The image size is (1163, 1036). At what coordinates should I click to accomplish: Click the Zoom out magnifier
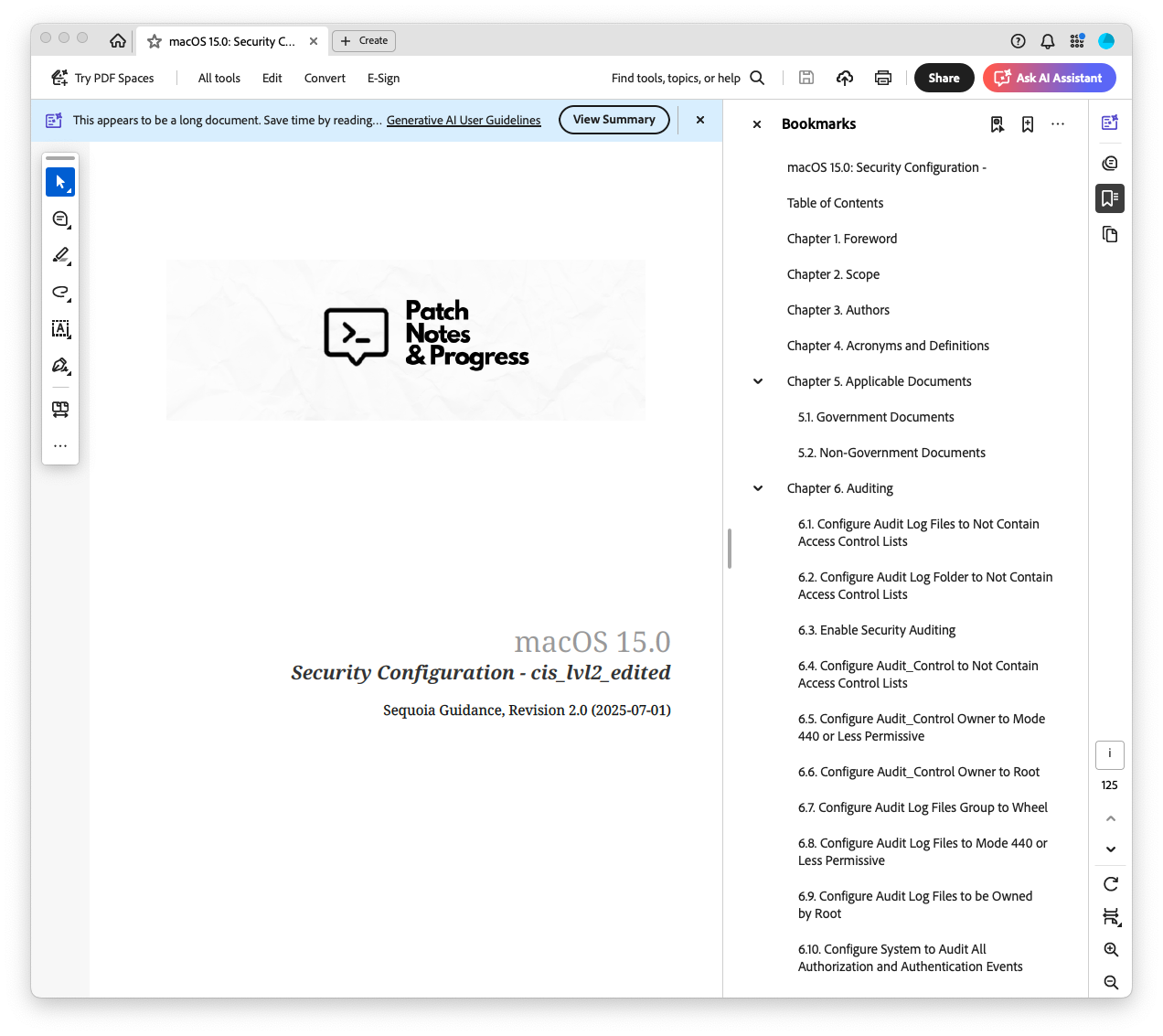point(1111,982)
